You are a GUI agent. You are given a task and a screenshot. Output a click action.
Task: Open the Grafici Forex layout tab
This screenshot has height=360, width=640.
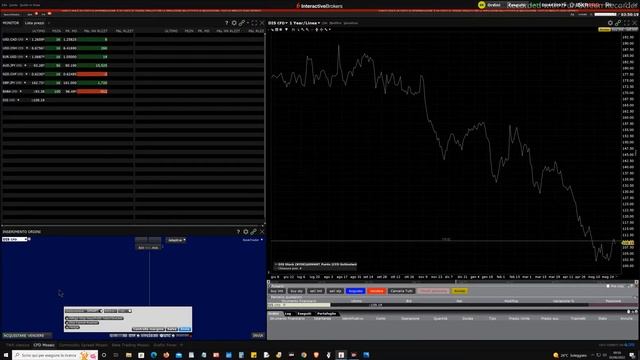pos(165,345)
